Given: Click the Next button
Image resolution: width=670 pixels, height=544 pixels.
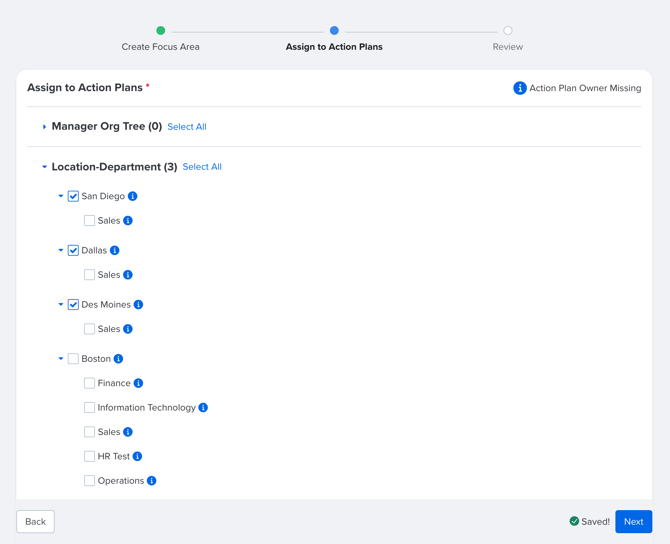Looking at the screenshot, I should coord(633,522).
